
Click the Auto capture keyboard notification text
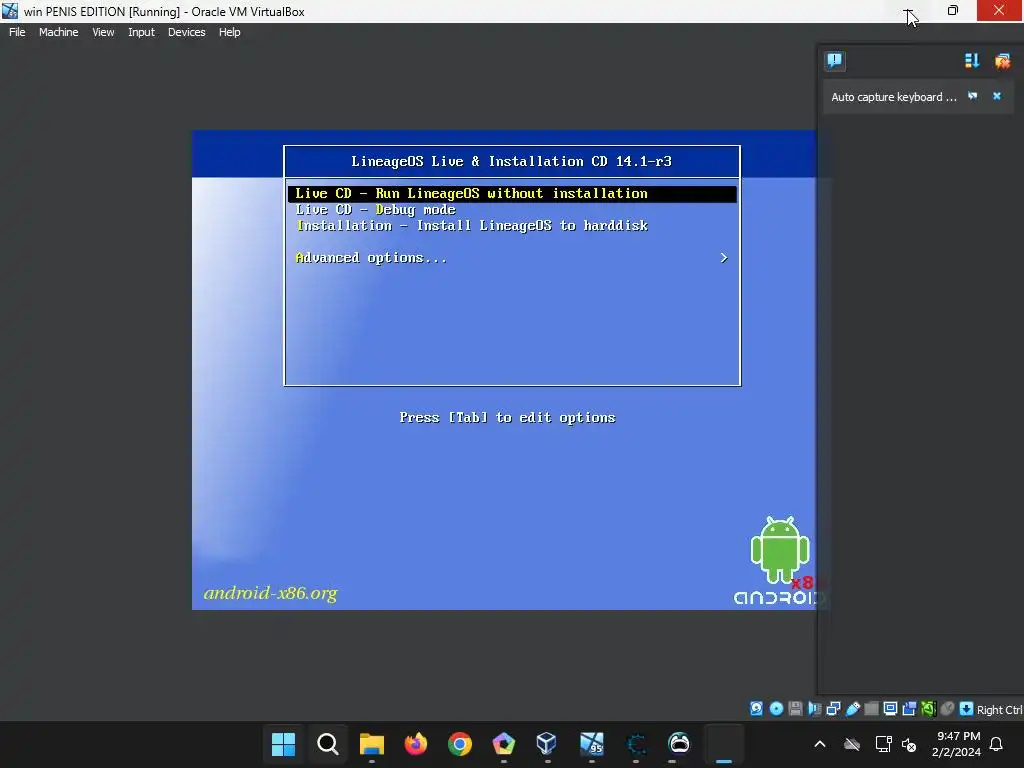[x=893, y=97]
